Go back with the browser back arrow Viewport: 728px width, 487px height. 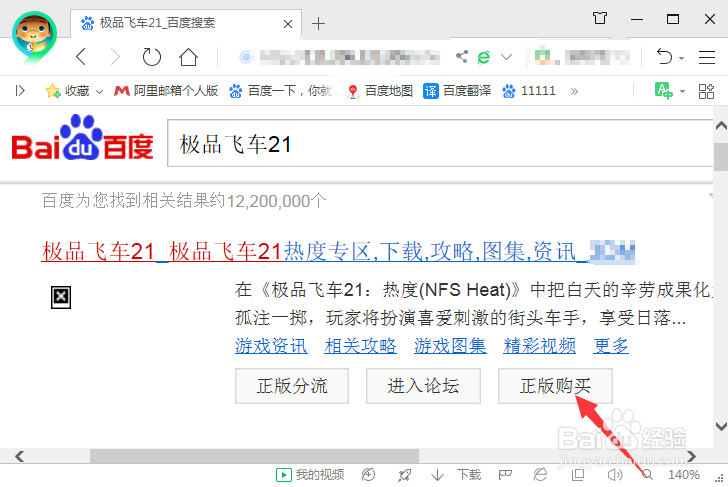coord(81,57)
